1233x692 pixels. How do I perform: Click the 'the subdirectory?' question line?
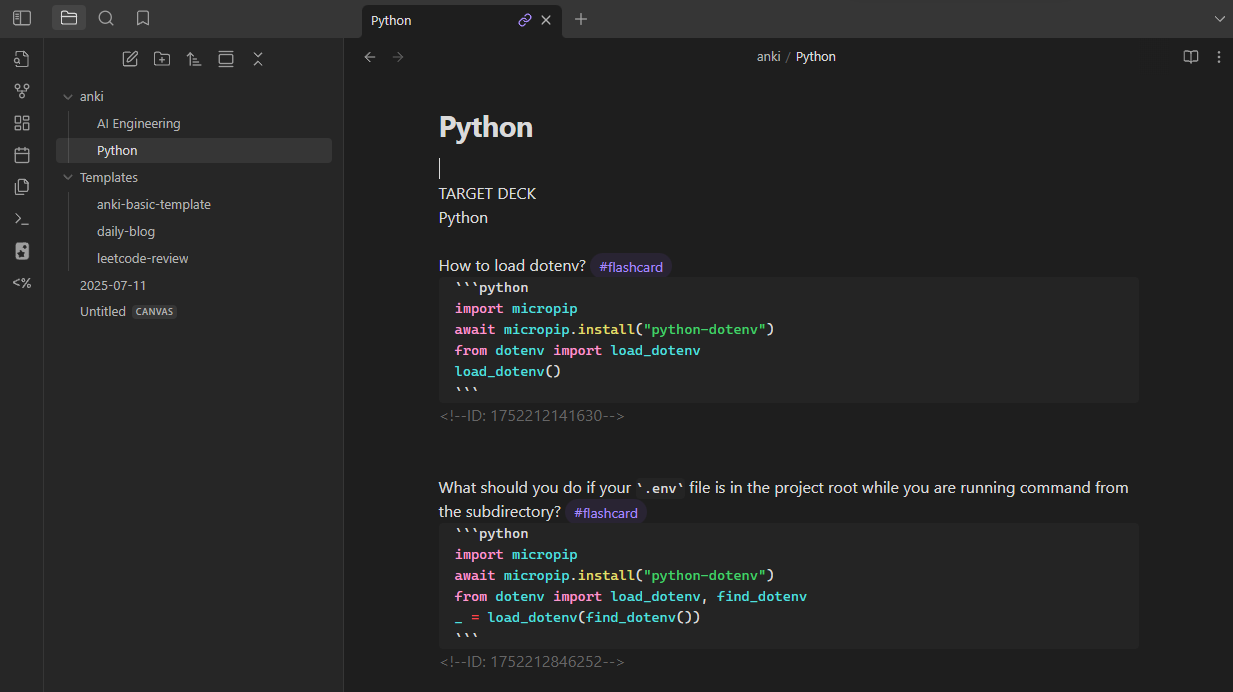pyautogui.click(x=500, y=512)
